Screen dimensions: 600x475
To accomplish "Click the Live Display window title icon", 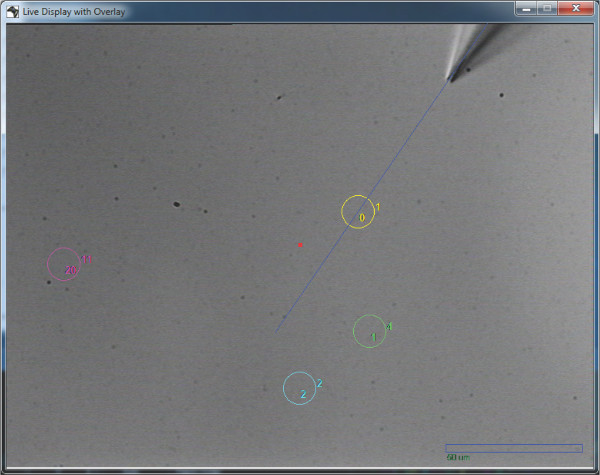I will (13, 11).
